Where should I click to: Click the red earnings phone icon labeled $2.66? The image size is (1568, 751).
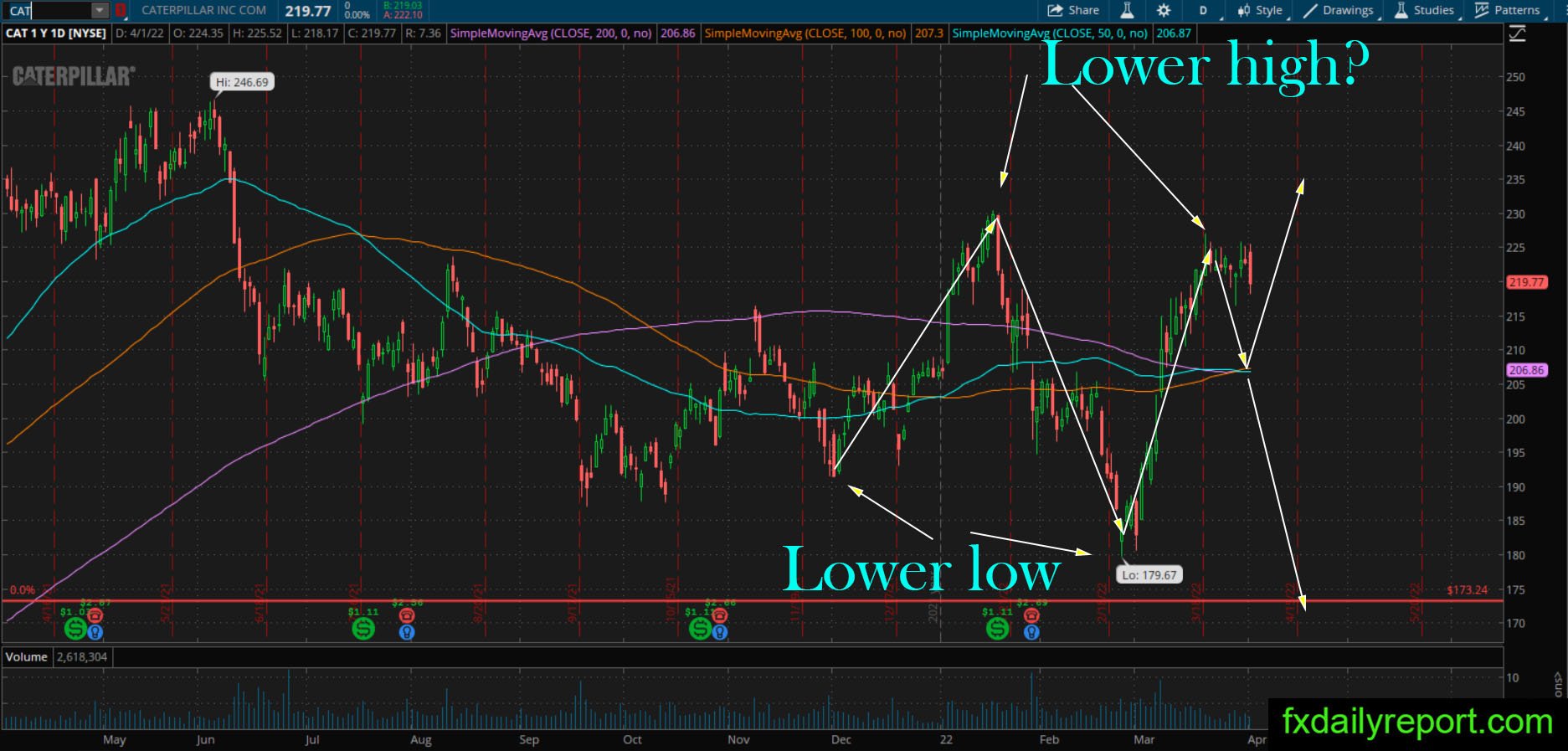coord(719,616)
